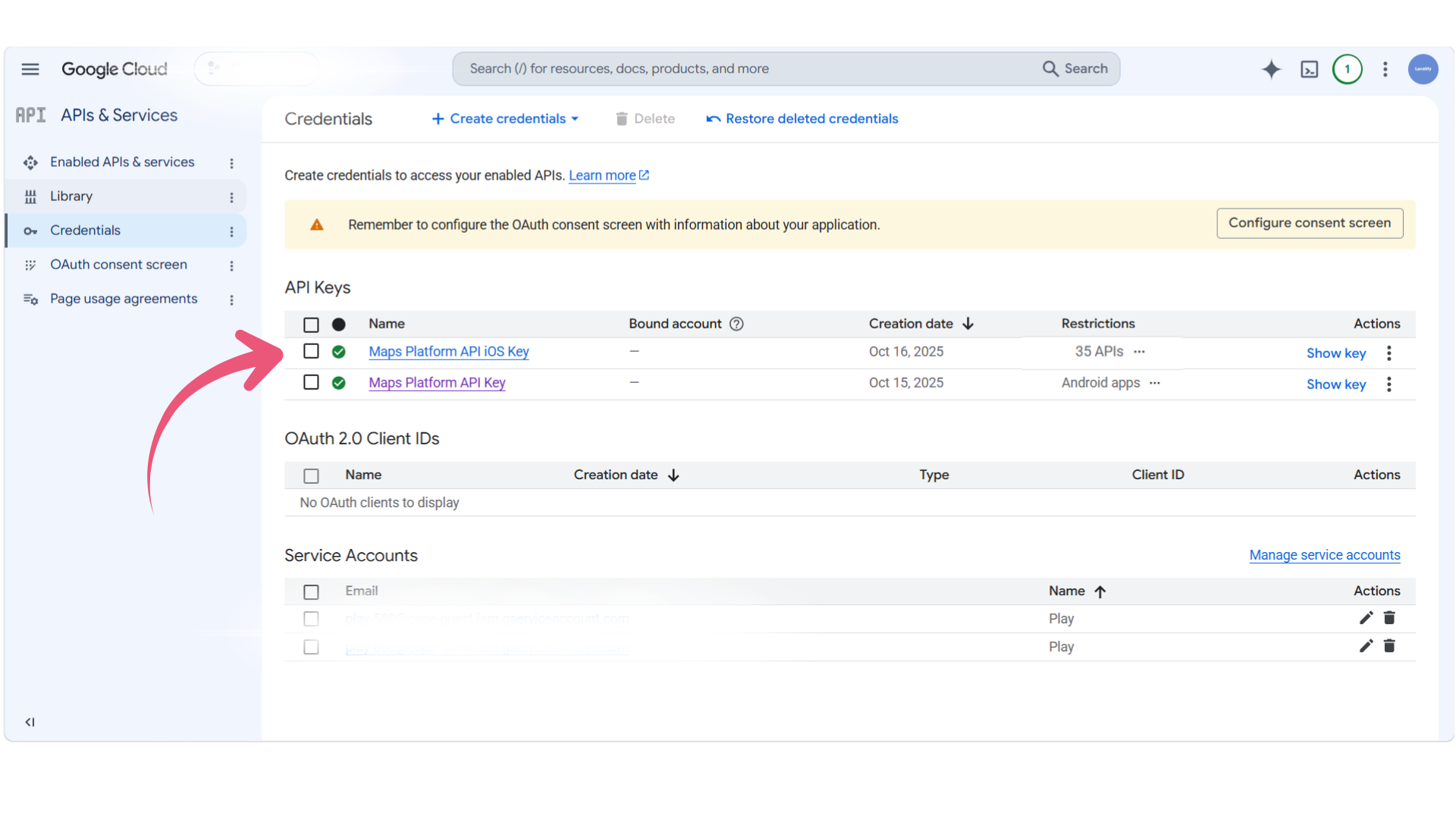Check the Maps Platform API iOS Key row
1456x819 pixels.
coord(311,351)
